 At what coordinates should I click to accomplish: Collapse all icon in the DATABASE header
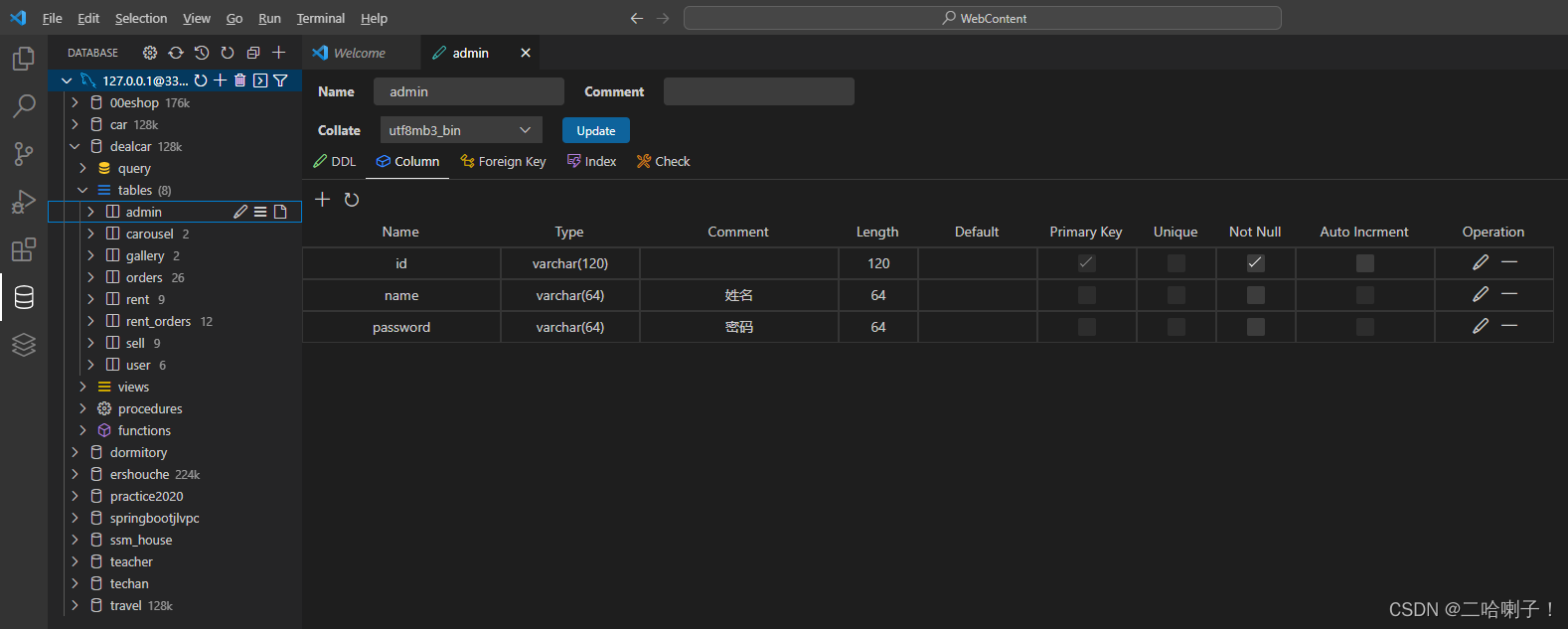click(253, 53)
